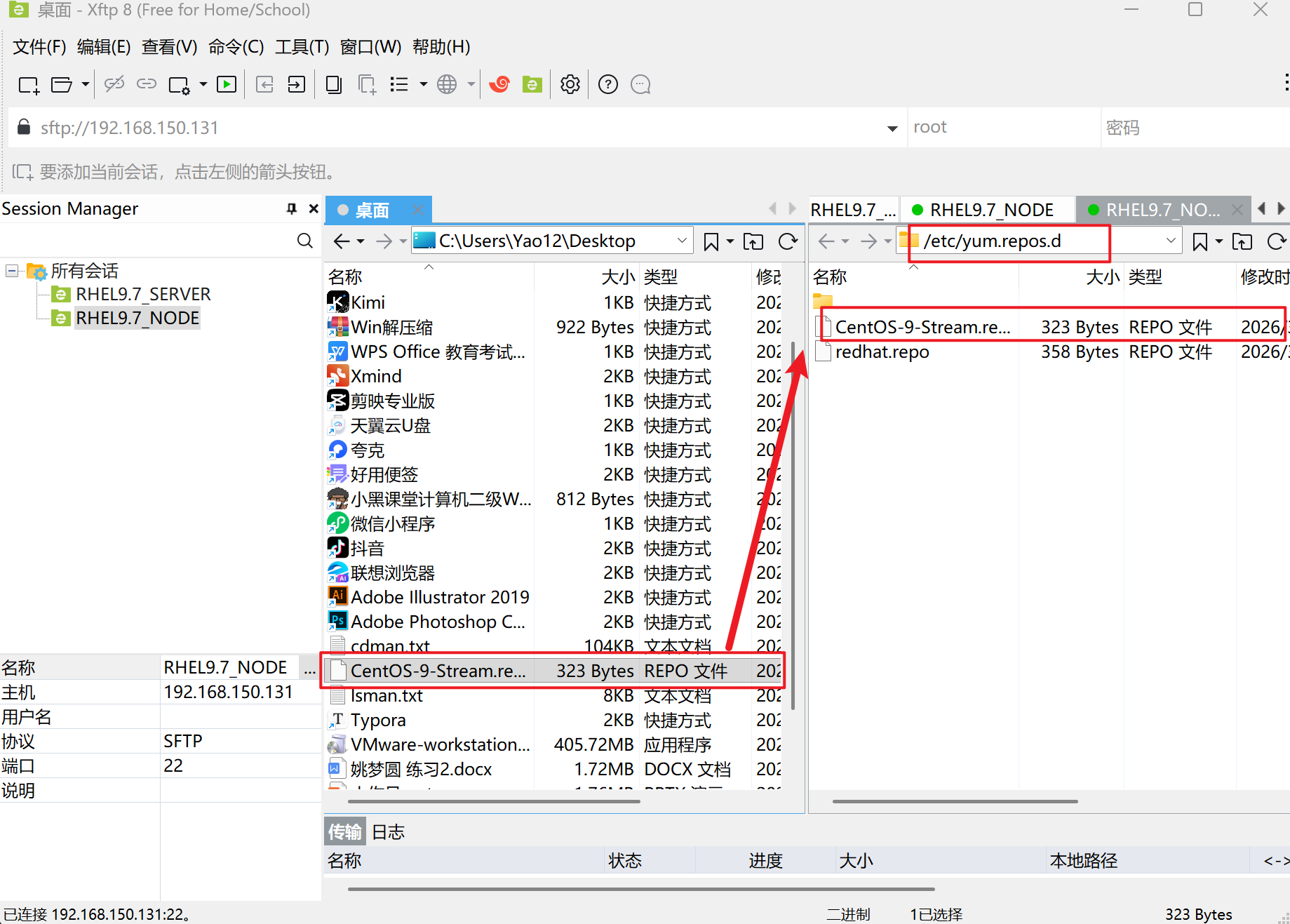Open the 帮助(H) menu
The height and width of the screenshot is (924, 1290).
click(441, 47)
